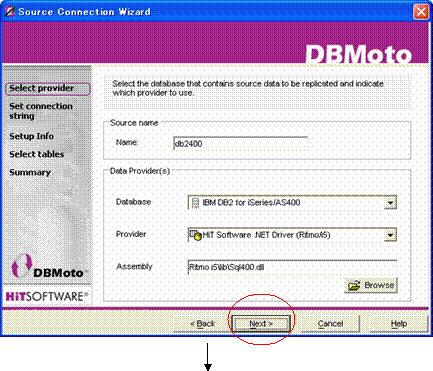Open the folder icon on Browse
Screen dimensions: 433x371
tap(354, 286)
